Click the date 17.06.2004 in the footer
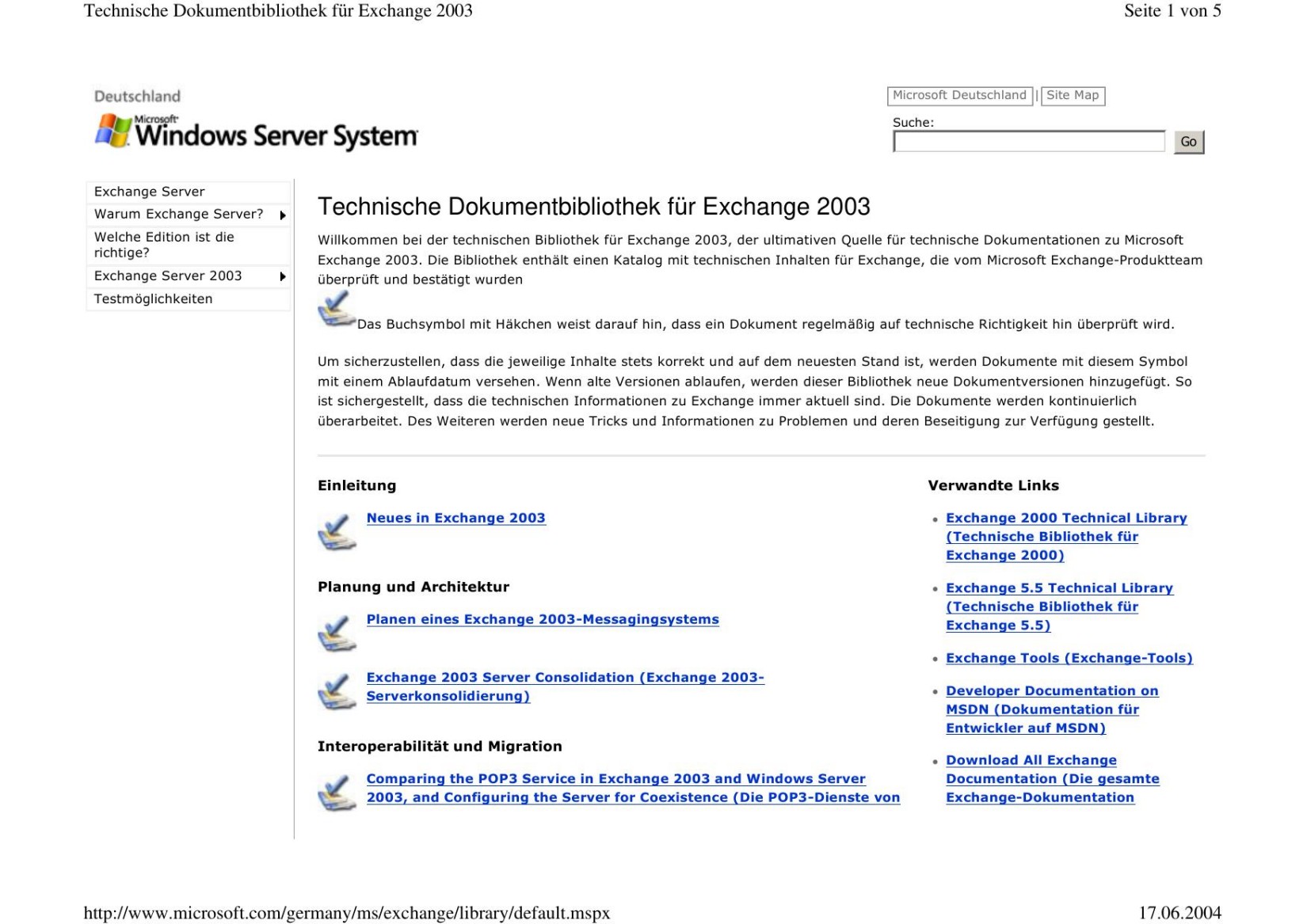 pyautogui.click(x=1179, y=913)
